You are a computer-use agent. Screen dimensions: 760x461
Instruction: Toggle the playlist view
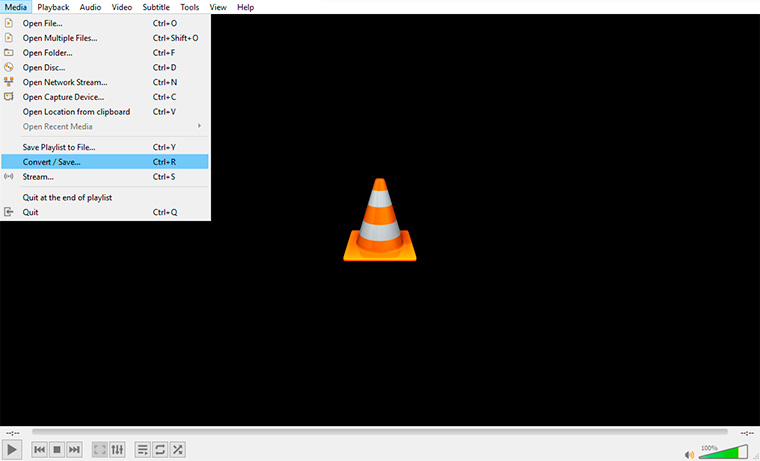pos(142,450)
